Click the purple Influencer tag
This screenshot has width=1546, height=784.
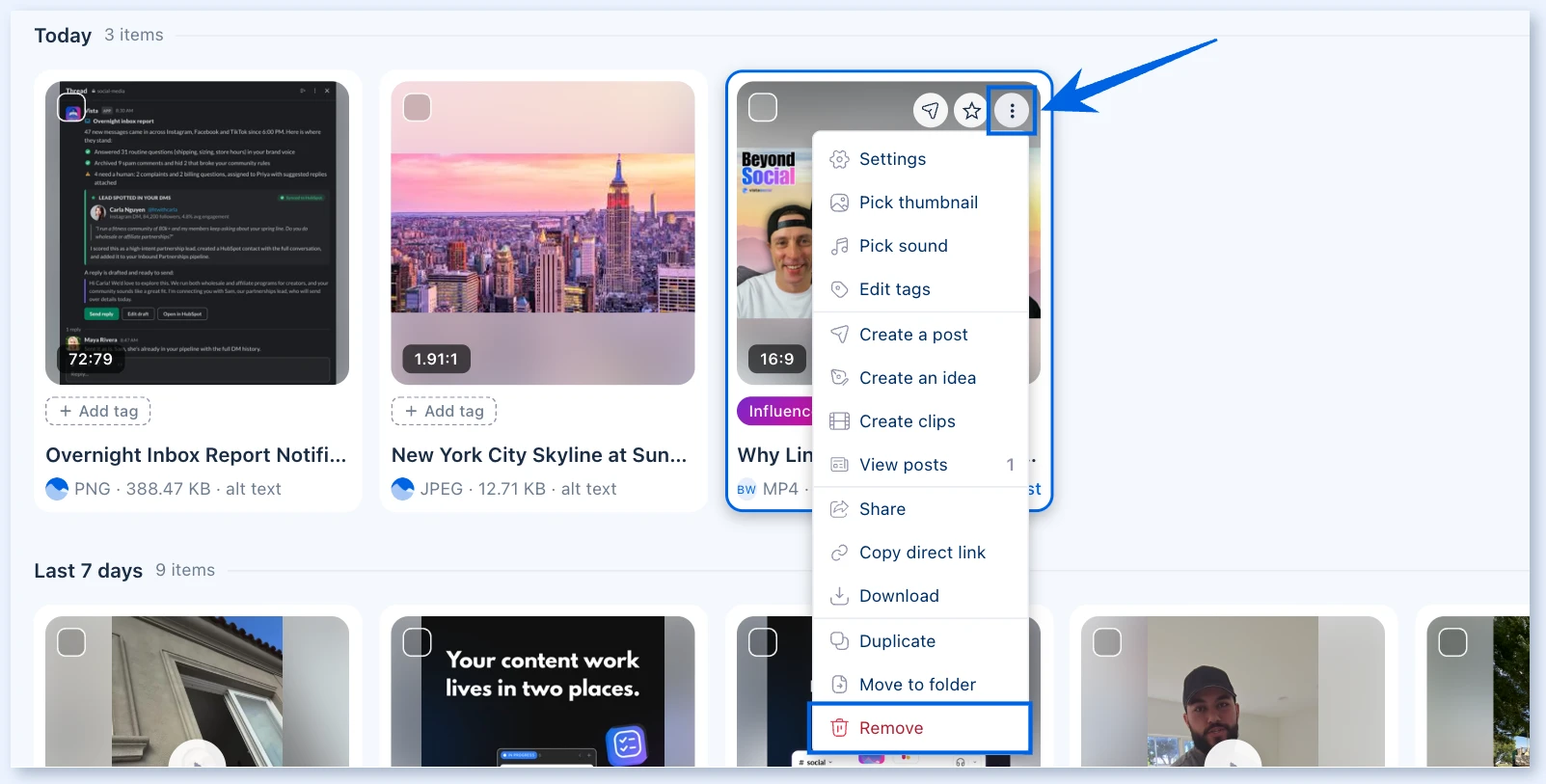[x=775, y=411]
